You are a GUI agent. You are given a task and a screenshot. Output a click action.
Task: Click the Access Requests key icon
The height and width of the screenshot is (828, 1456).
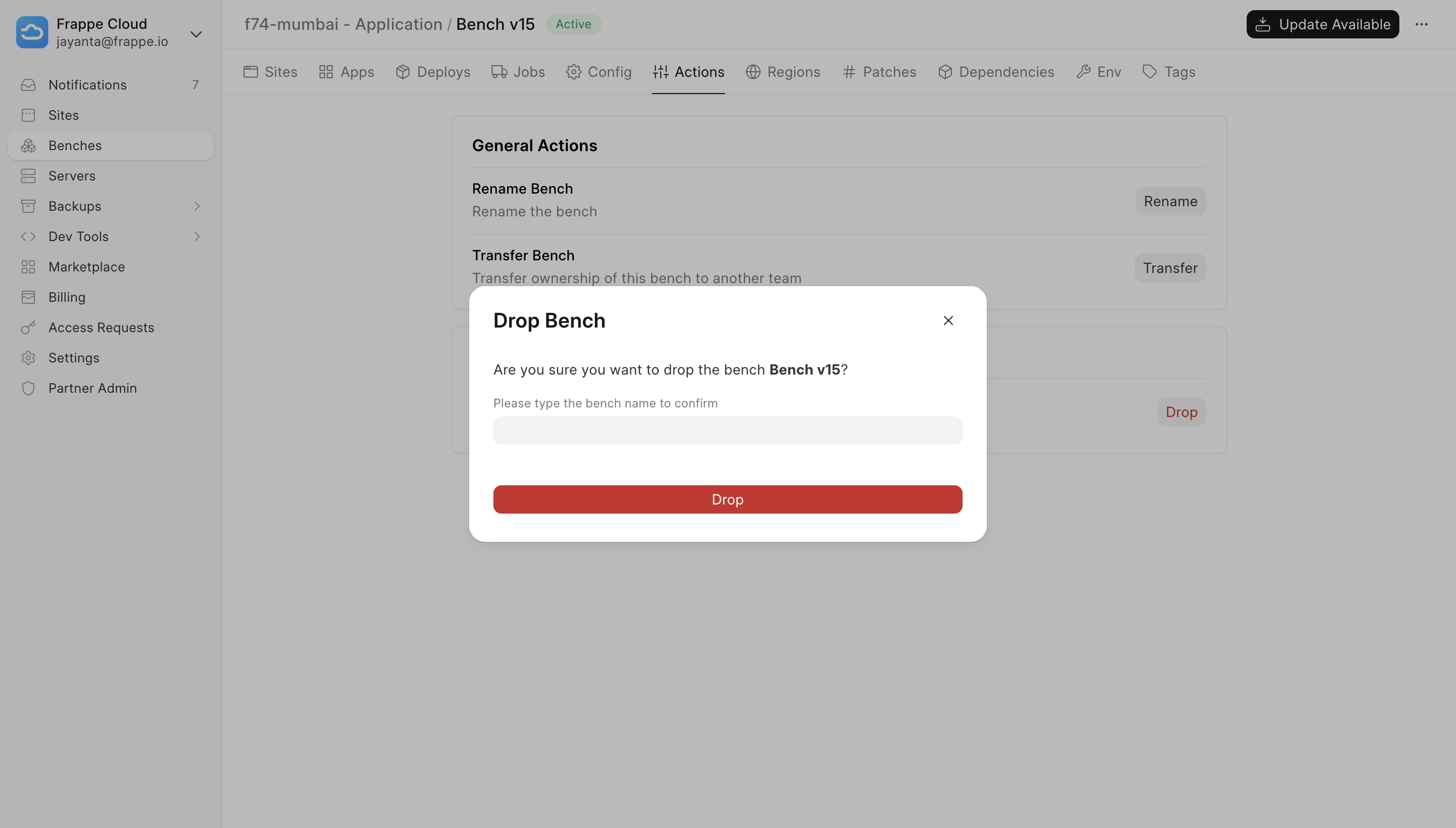pyautogui.click(x=28, y=328)
